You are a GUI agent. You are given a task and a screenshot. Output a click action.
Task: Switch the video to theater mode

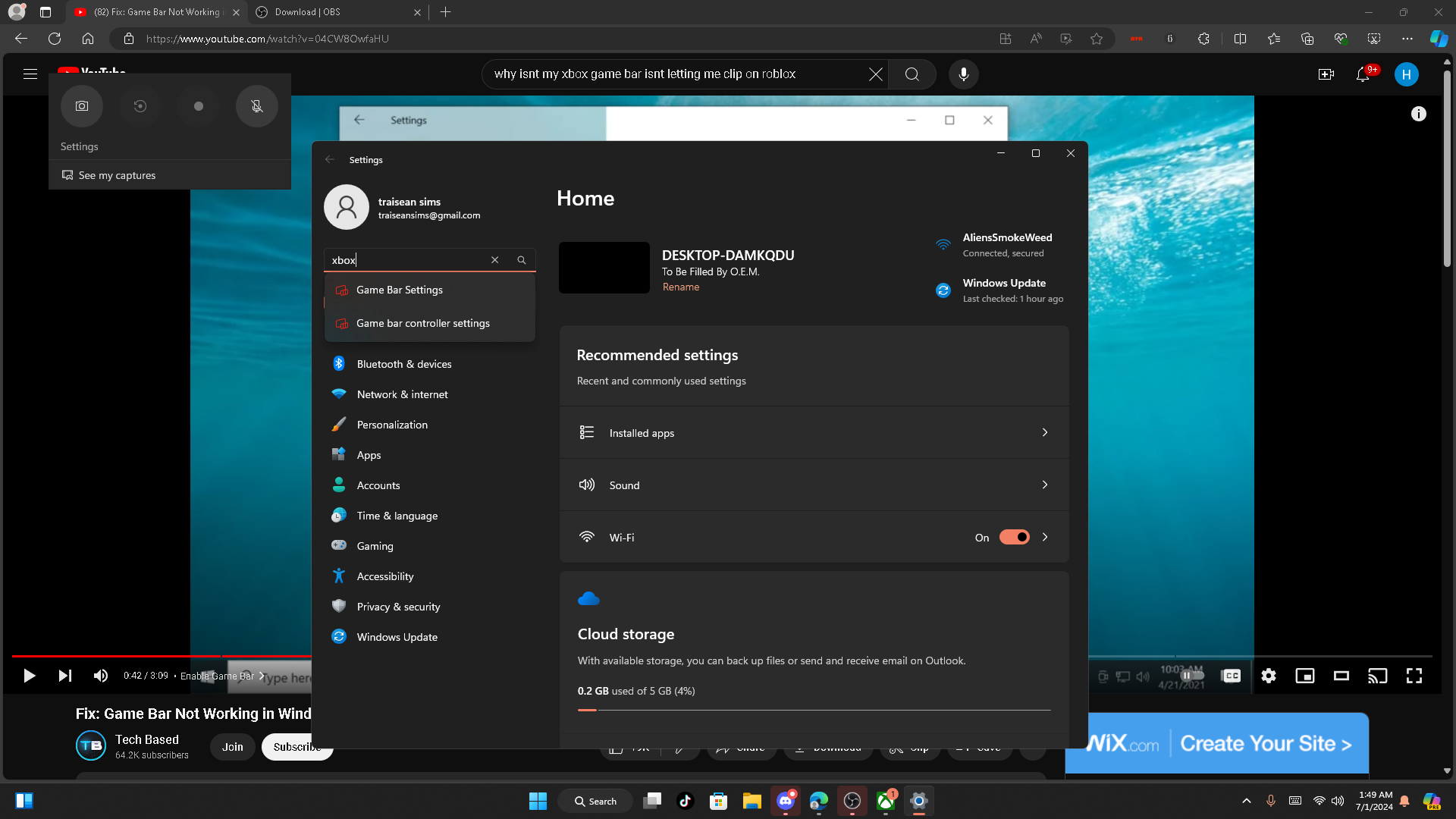pos(1341,676)
